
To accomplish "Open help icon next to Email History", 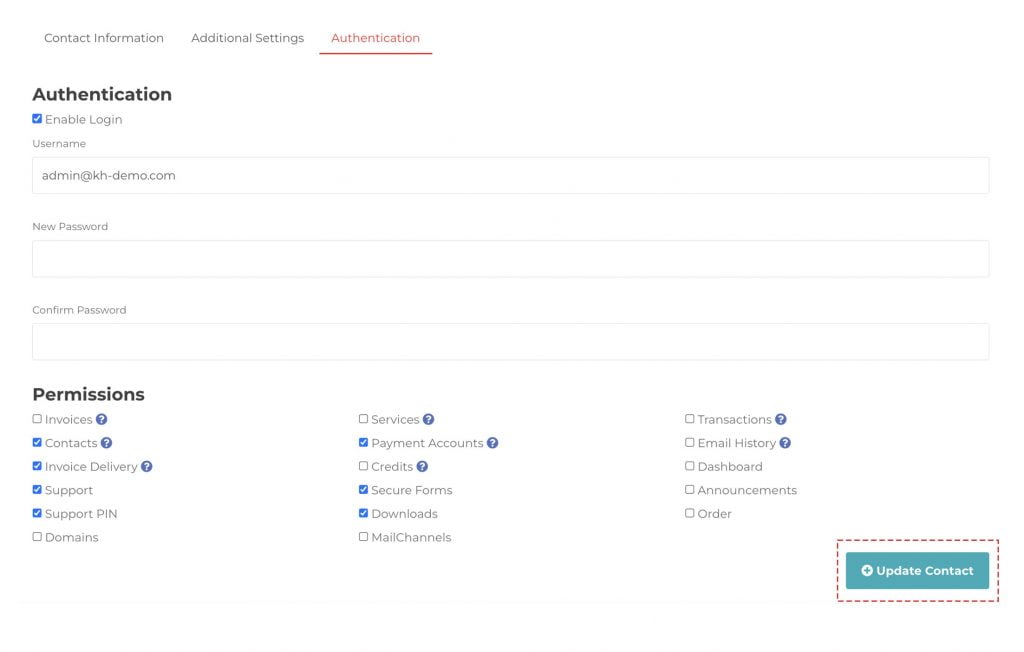I will pyautogui.click(x=786, y=443).
